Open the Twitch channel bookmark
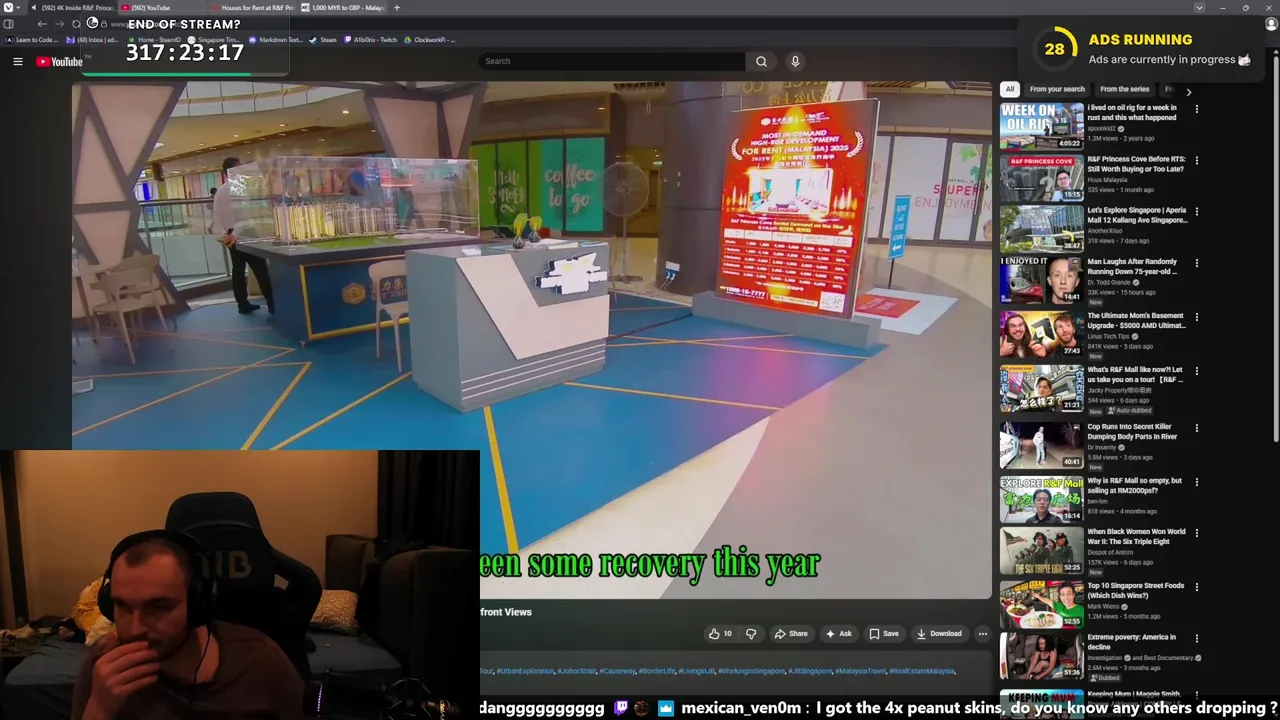This screenshot has height=720, width=1280. pyautogui.click(x=370, y=40)
